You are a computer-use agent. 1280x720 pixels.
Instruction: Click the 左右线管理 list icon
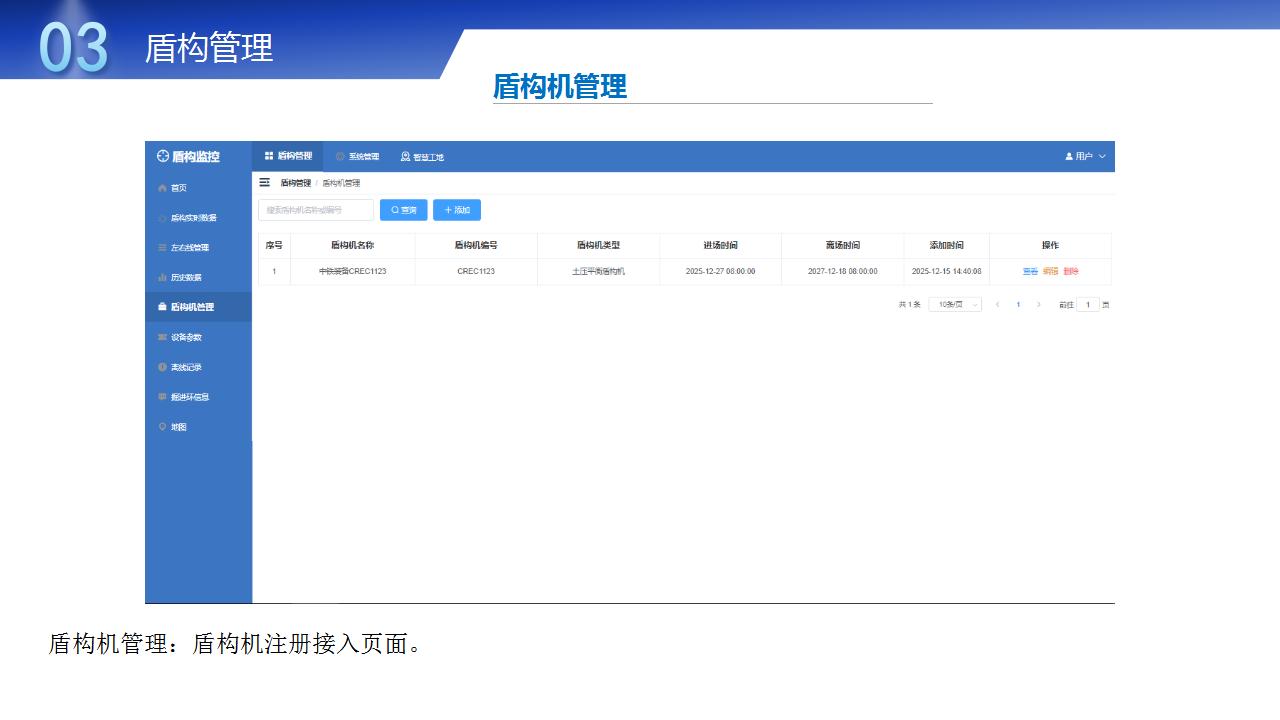click(x=163, y=248)
